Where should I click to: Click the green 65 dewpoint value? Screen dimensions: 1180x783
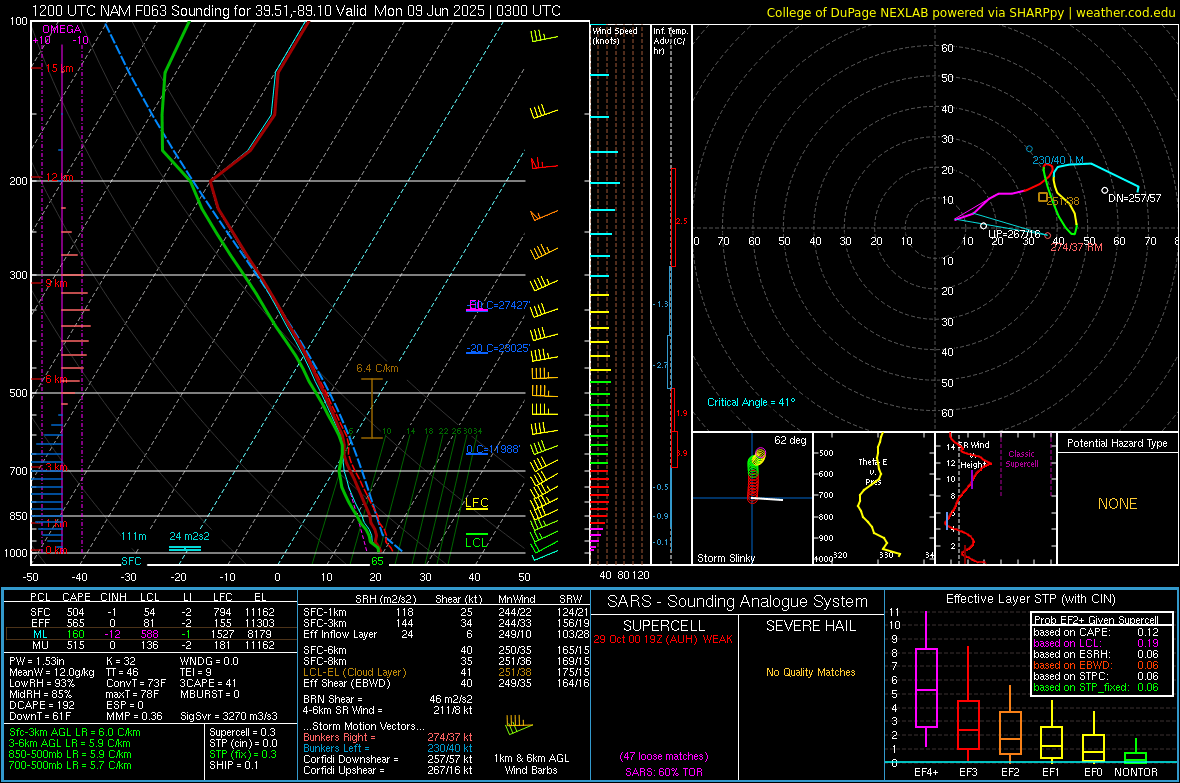coord(377,561)
